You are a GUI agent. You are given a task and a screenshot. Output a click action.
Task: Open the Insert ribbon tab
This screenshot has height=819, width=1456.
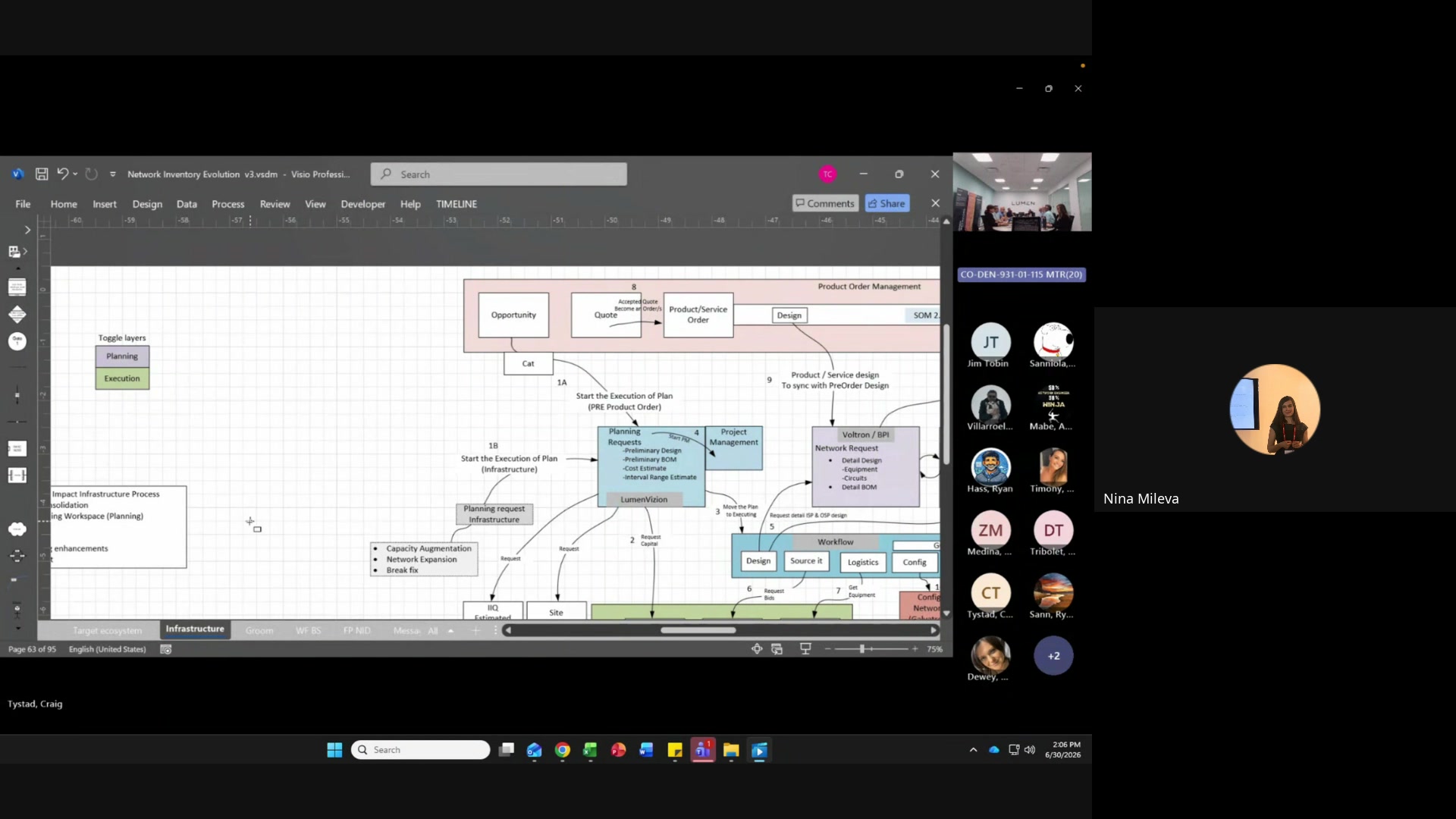coord(105,204)
